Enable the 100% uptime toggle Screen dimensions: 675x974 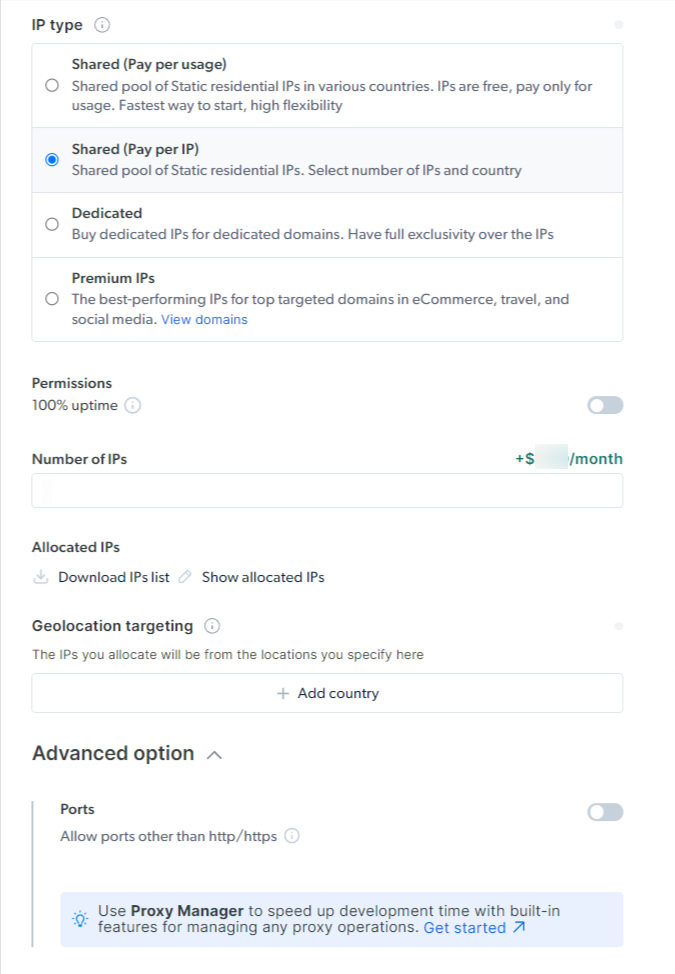(x=605, y=405)
